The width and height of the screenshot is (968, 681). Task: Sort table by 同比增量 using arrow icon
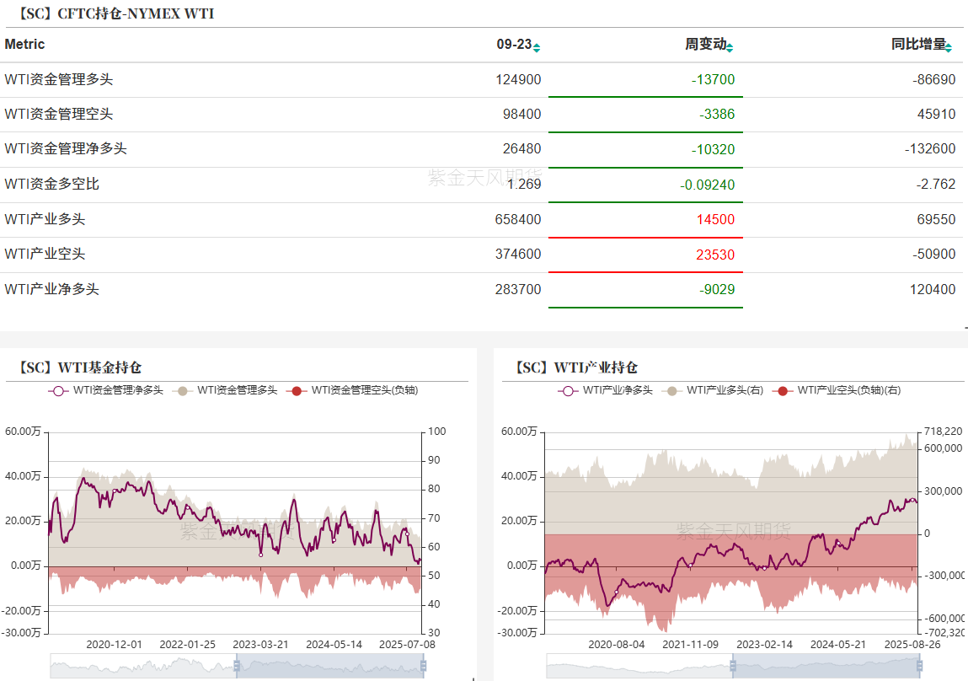pyautogui.click(x=951, y=47)
